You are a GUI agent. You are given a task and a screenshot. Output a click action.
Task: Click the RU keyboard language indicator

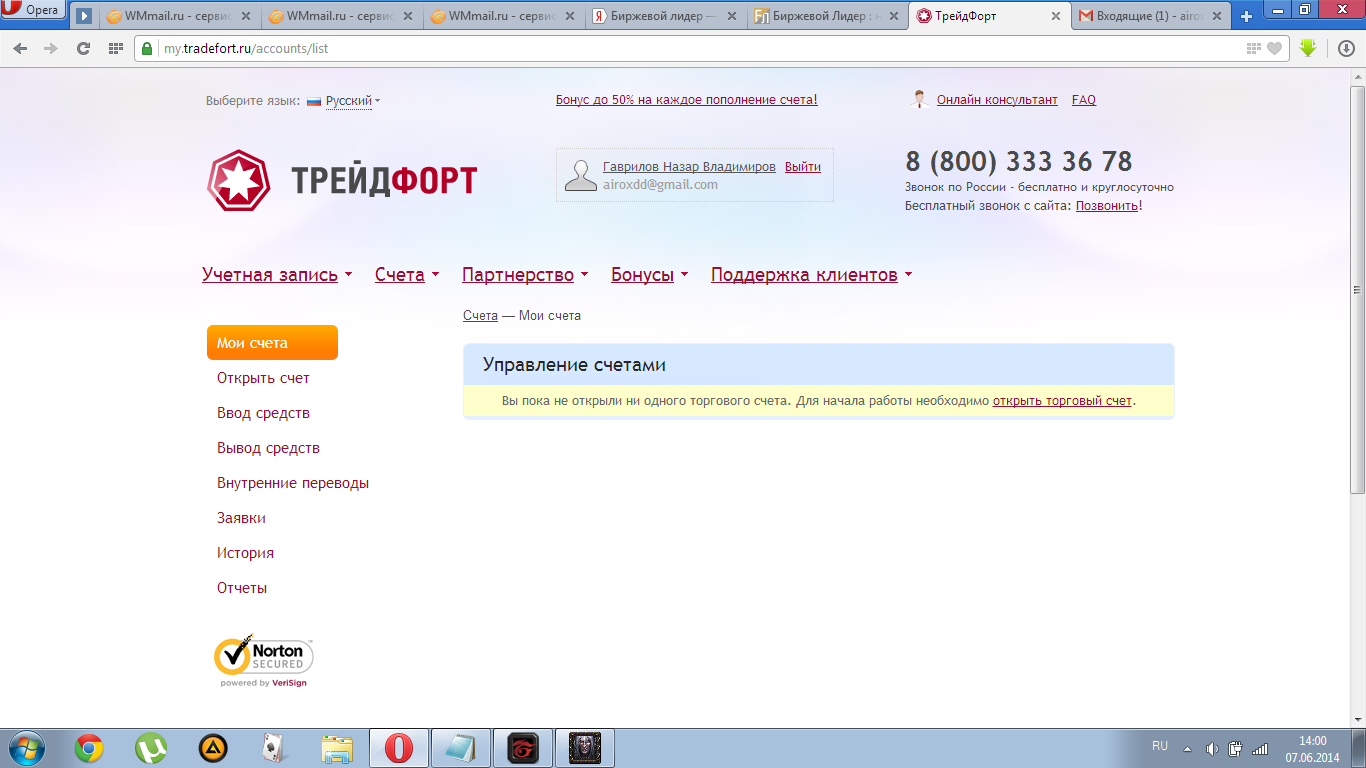[x=1160, y=746]
